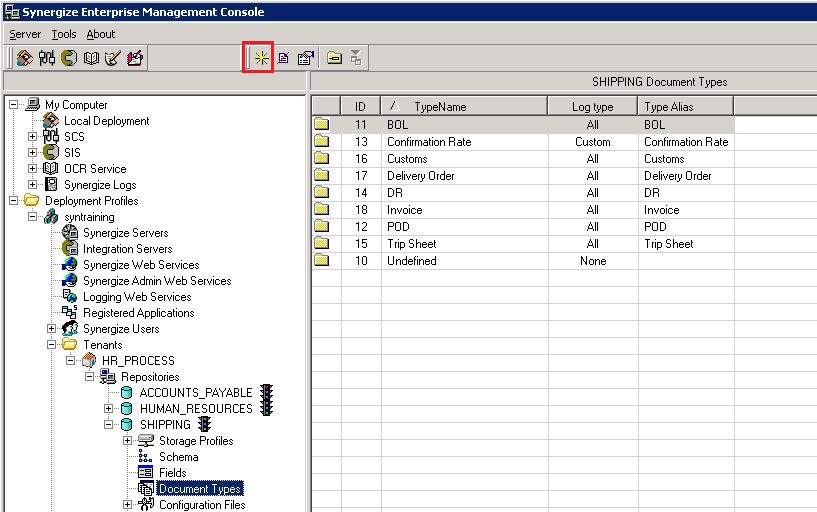This screenshot has width=817, height=512.
Task: Expand the Storage Profiles node
Action: point(127,441)
